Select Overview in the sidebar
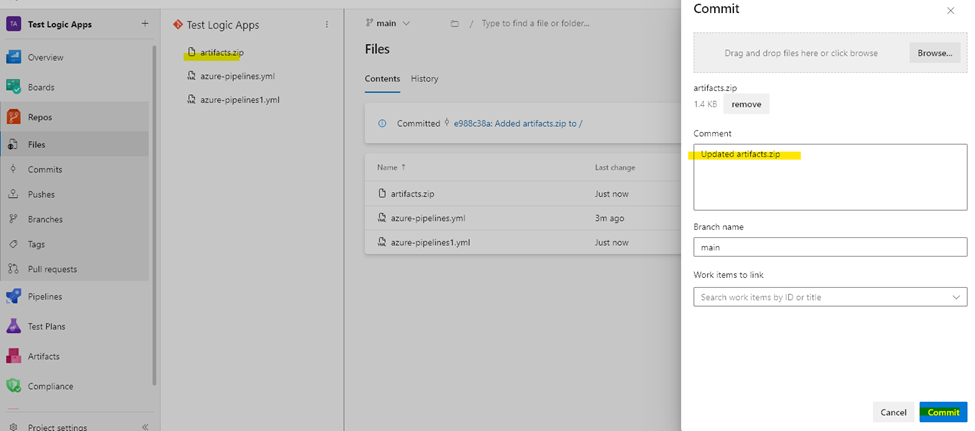The height and width of the screenshot is (431, 975). point(45,57)
